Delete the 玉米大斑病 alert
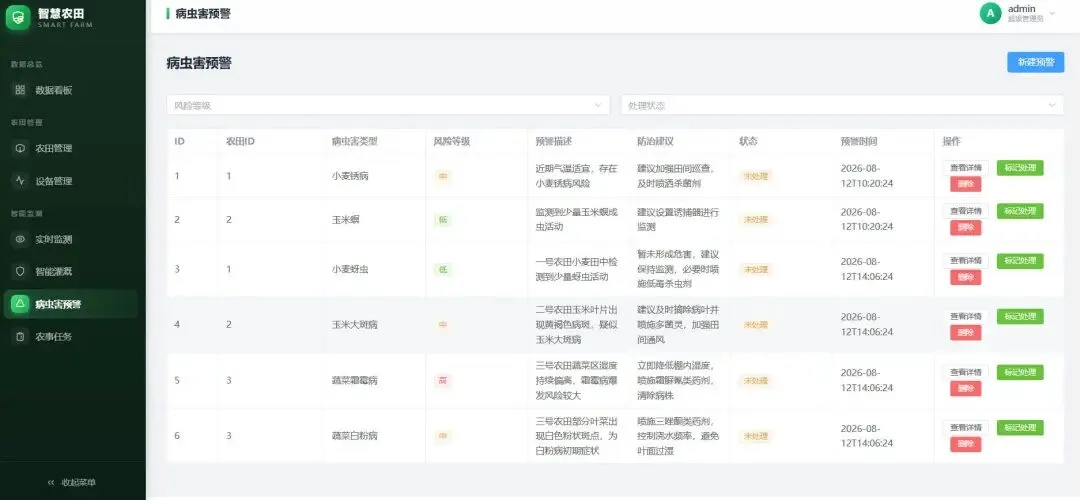The width and height of the screenshot is (1080, 500). 966,333
